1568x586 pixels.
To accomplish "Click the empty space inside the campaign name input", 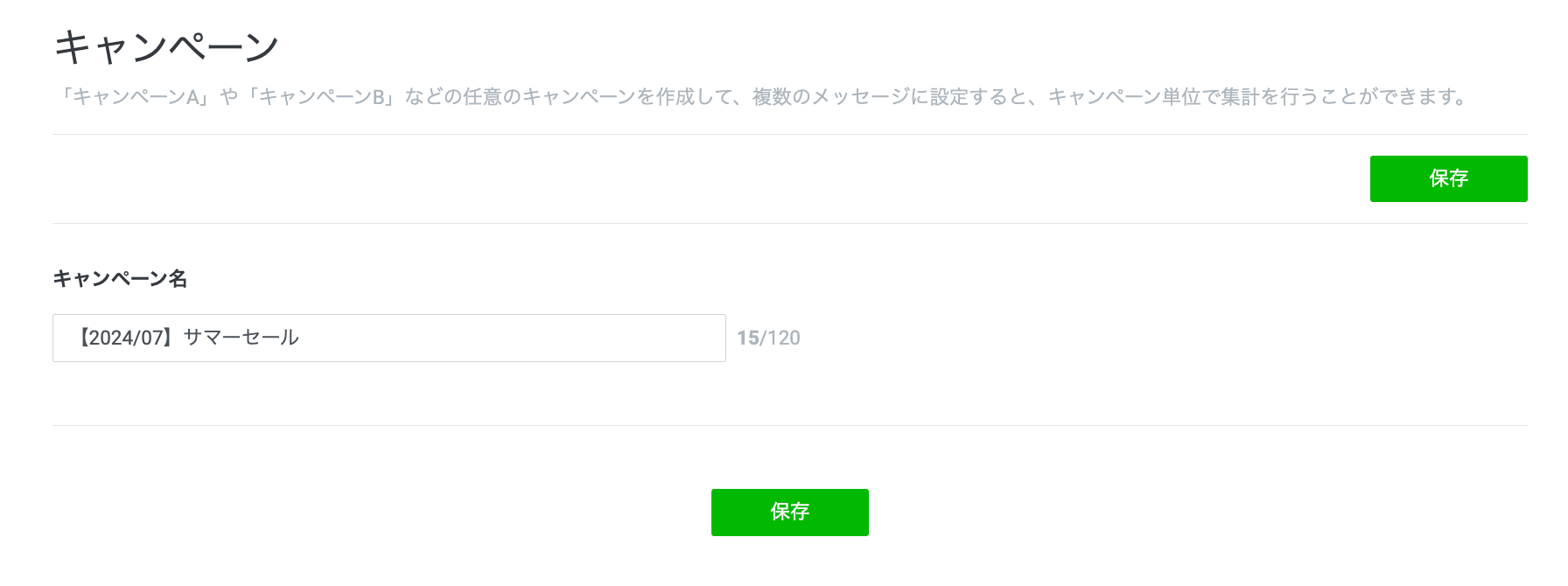I will tap(525, 338).
